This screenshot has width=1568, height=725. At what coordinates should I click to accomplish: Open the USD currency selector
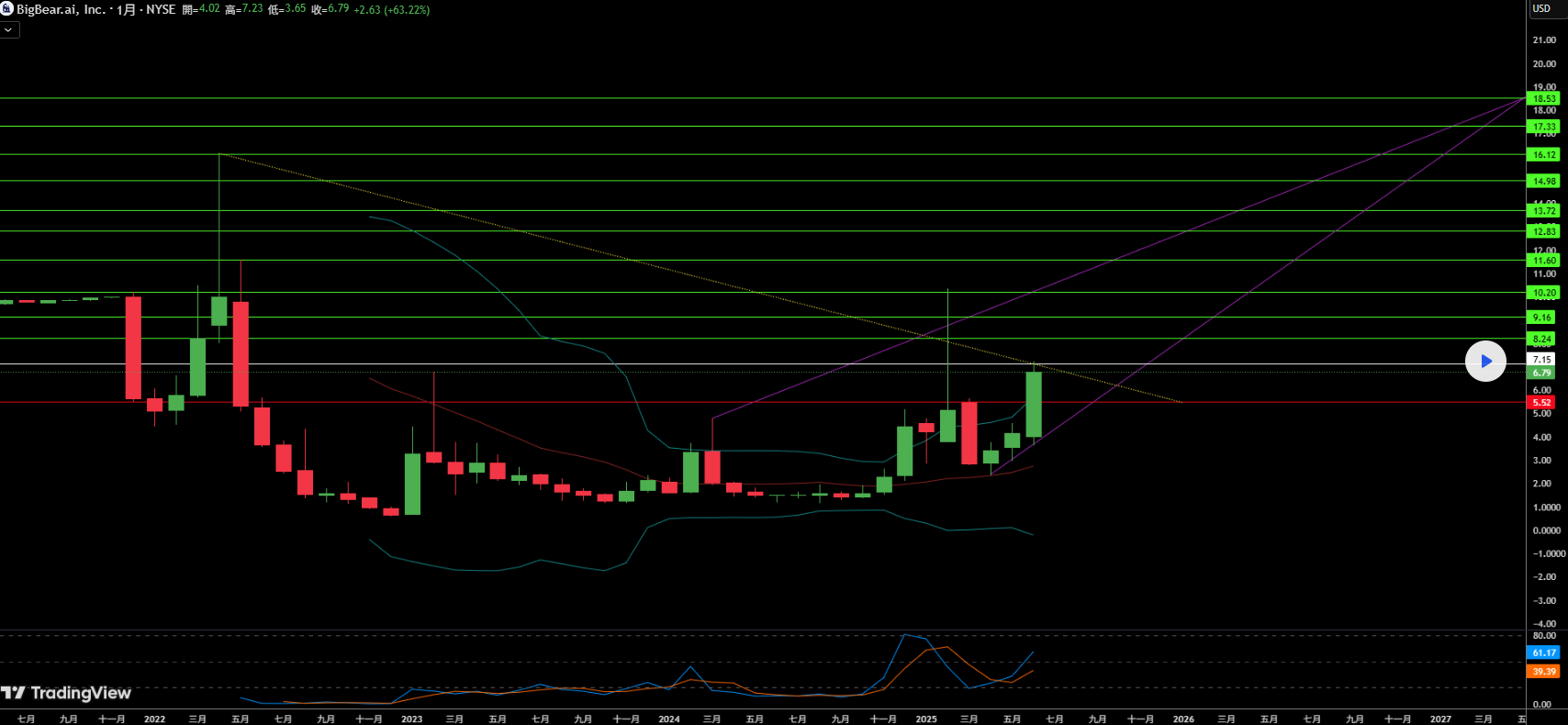1542,8
